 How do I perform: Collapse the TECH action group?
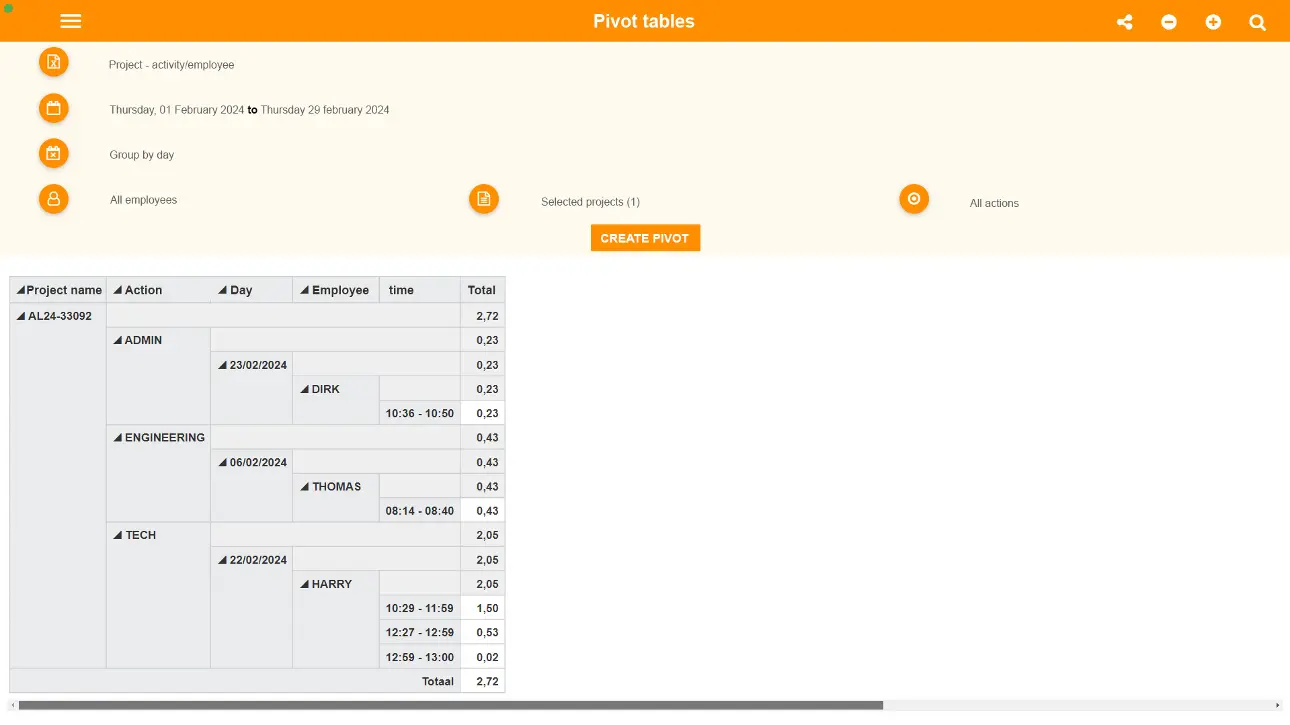click(118, 535)
